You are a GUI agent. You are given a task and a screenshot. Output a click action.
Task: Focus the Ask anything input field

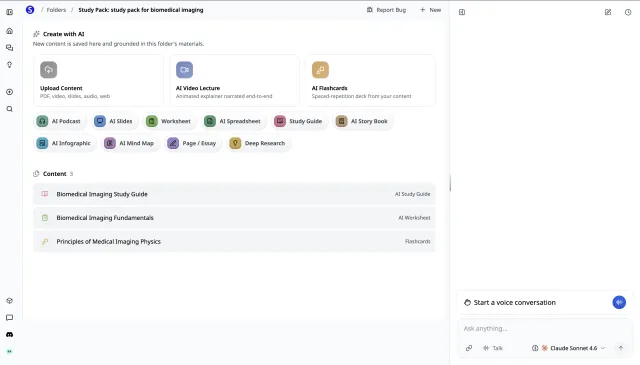coord(545,329)
